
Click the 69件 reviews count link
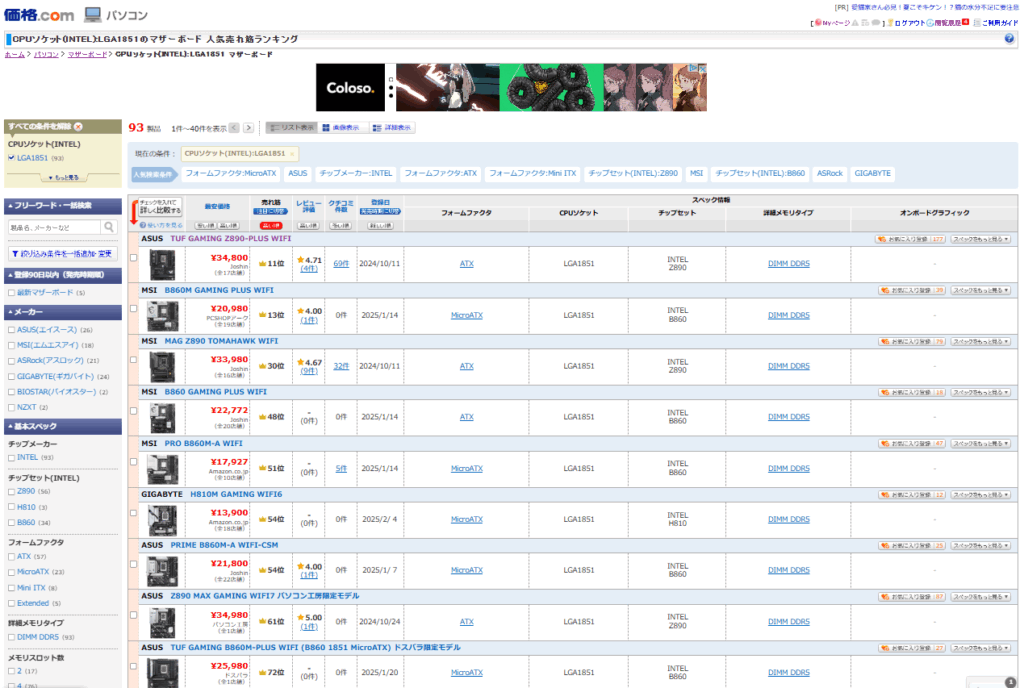[341, 264]
